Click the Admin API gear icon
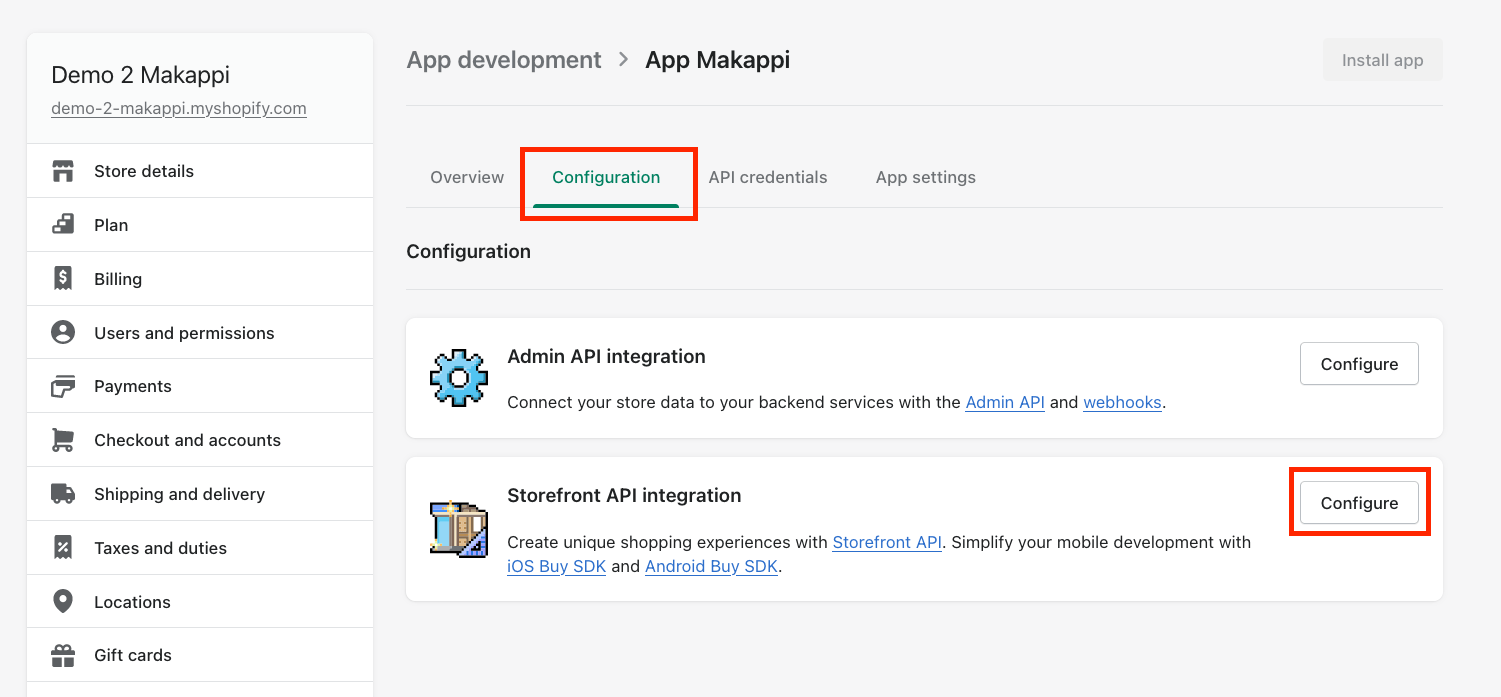 point(459,378)
